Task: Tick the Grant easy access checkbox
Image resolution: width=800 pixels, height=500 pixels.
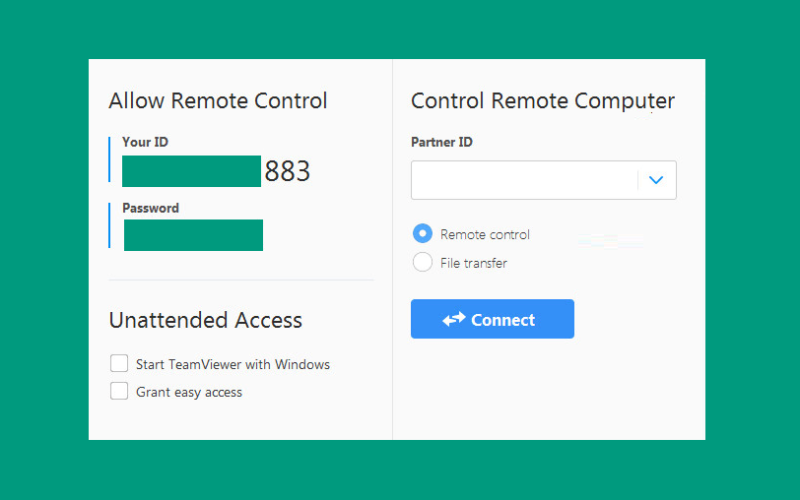Action: coord(119,391)
